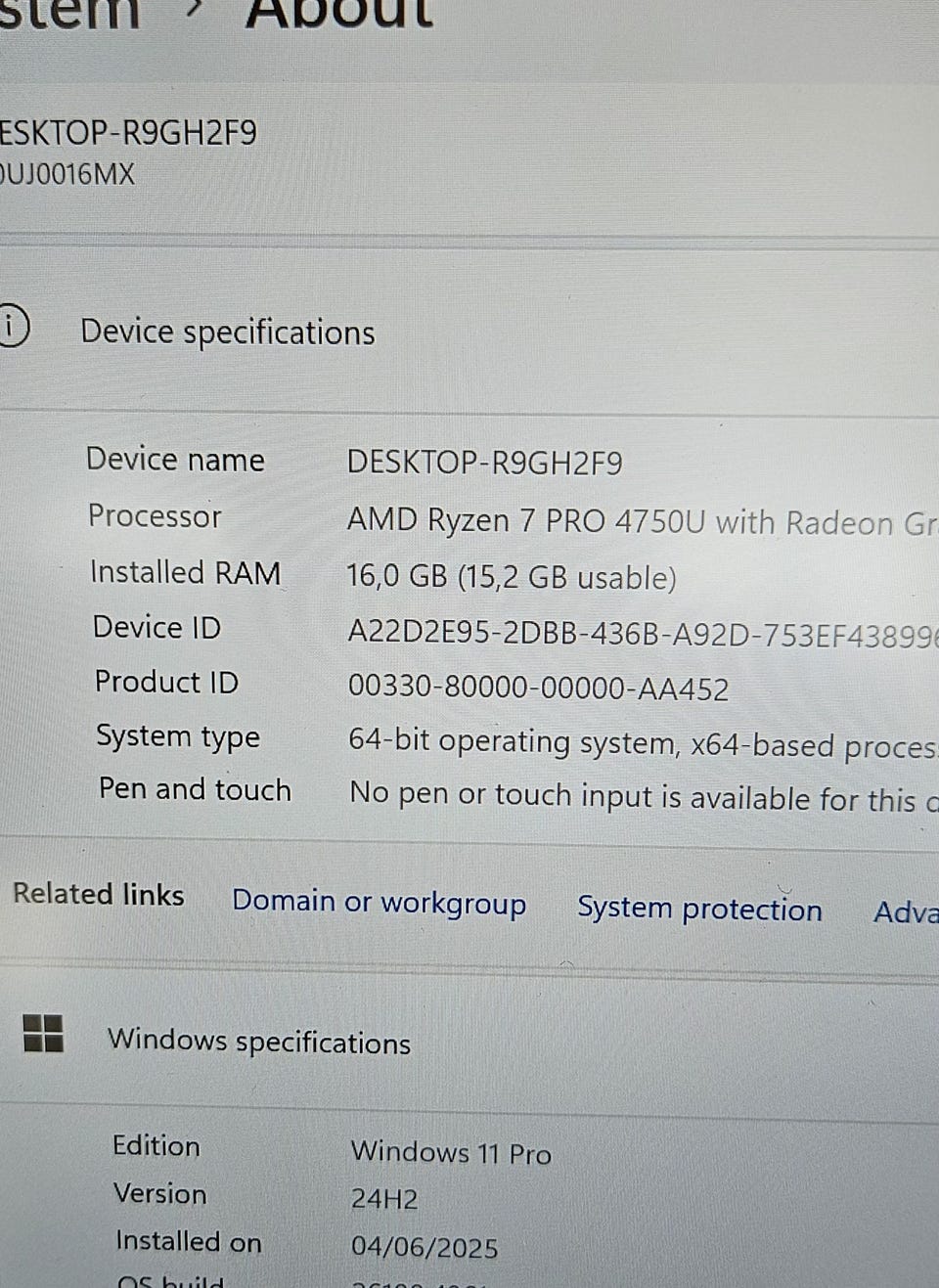Select the 24H2 version value
This screenshot has width=939, height=1288.
[384, 1199]
